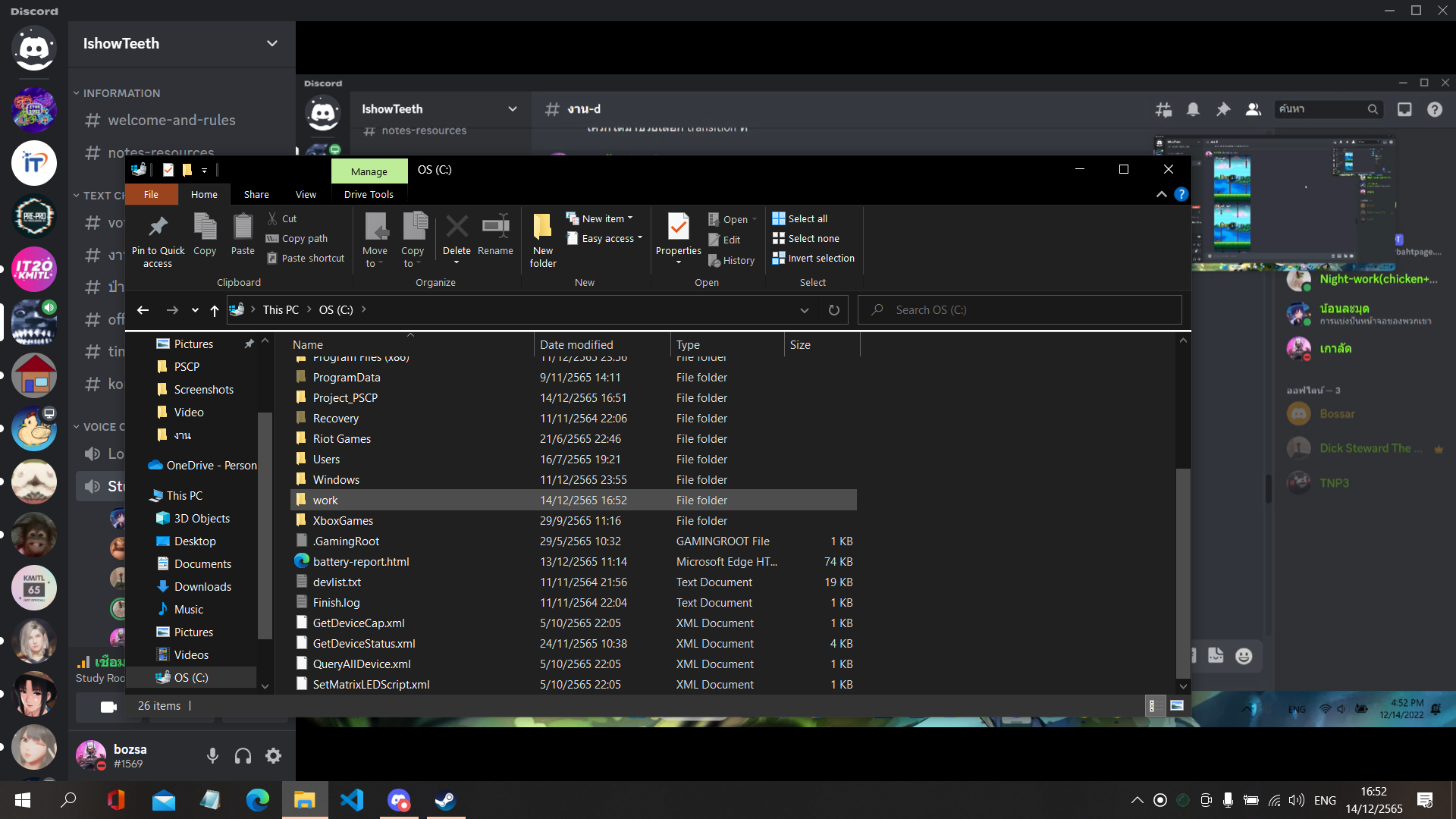Click the Invert selection button
Image resolution: width=1456 pixels, height=819 pixels.
pos(813,259)
